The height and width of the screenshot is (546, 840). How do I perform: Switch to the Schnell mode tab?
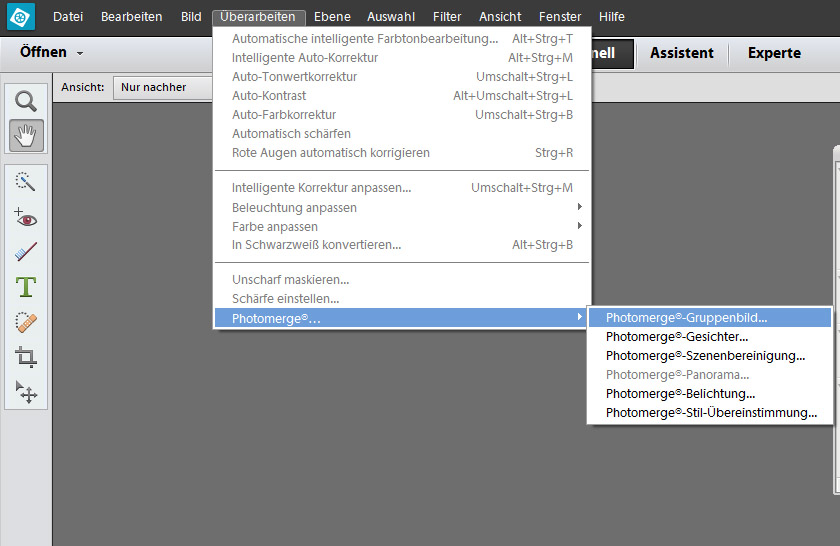tap(612, 53)
